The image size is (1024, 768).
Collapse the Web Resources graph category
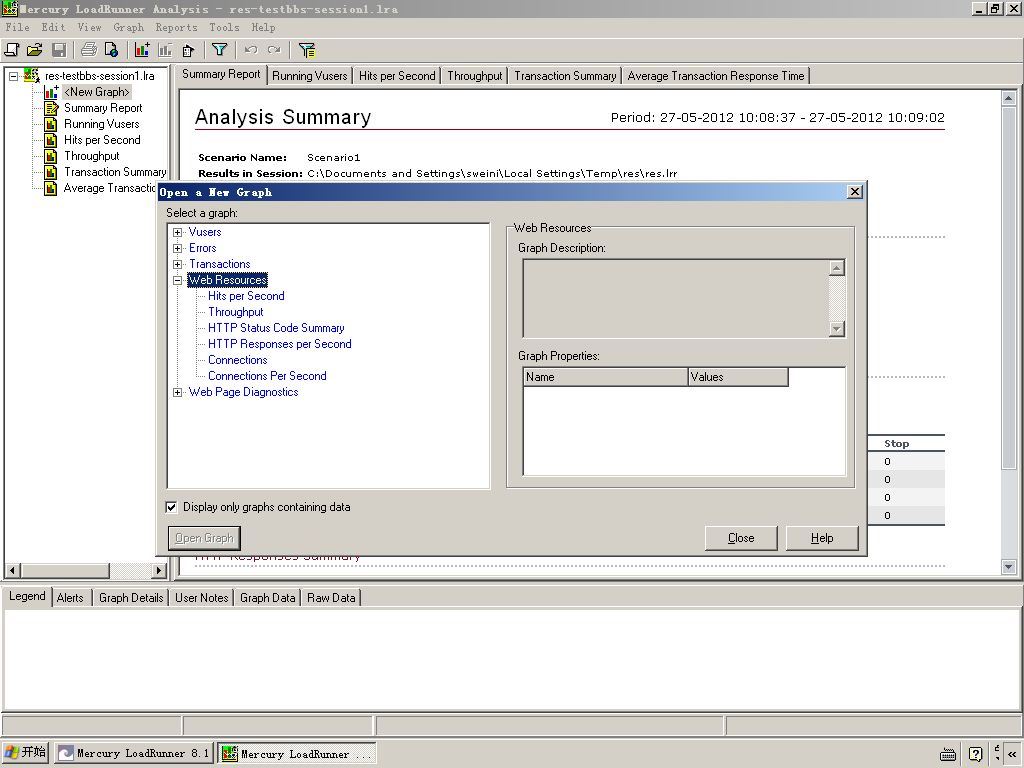click(178, 280)
